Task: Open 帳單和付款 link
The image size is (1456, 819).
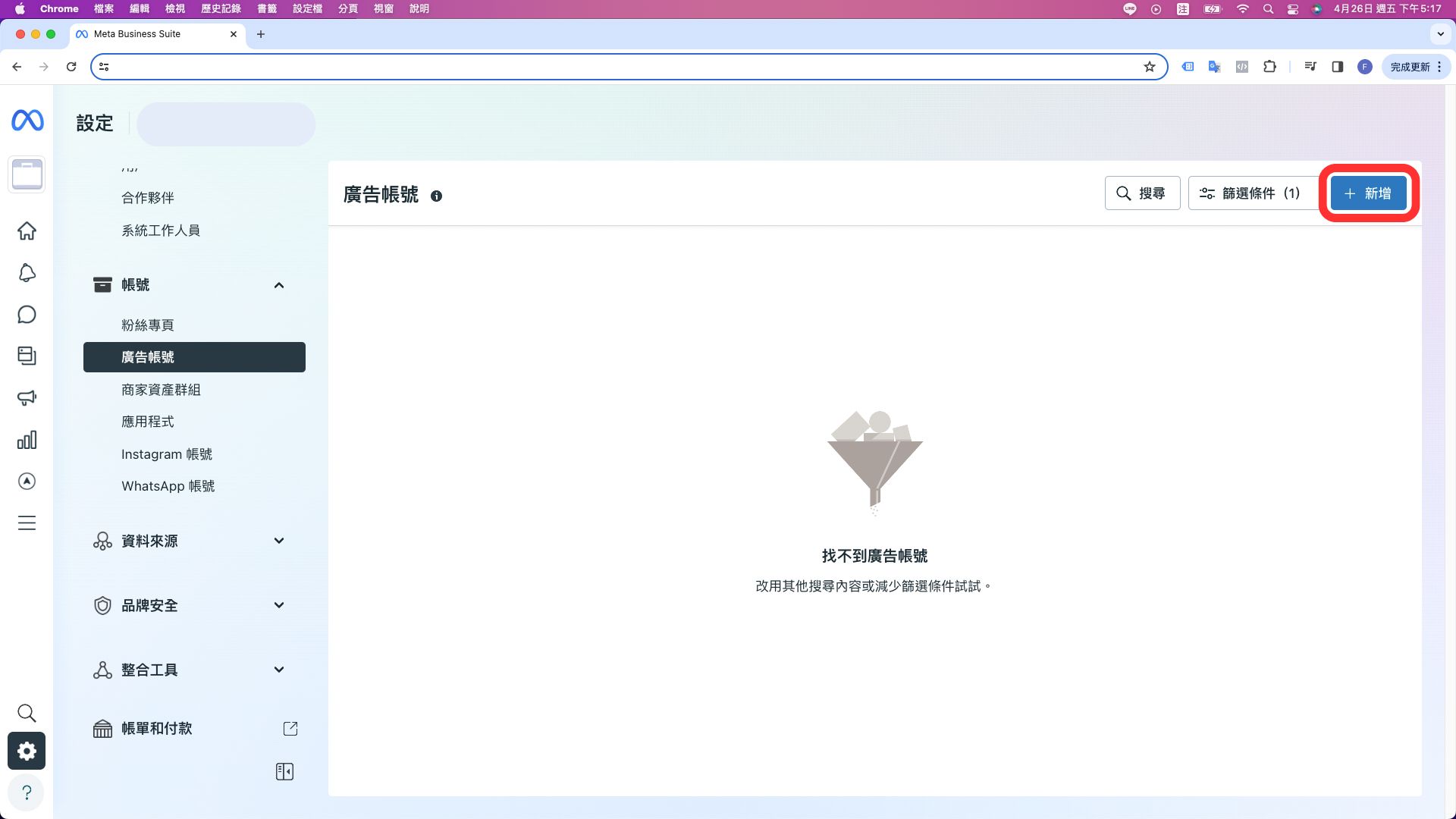Action: [157, 729]
